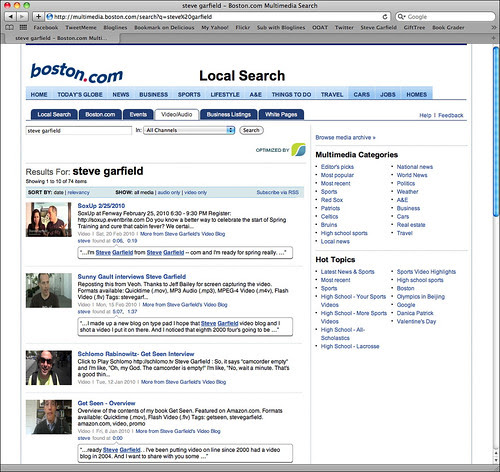Viewport: 500px width, 472px height.
Task: Show audio only results
Action: 169,192
